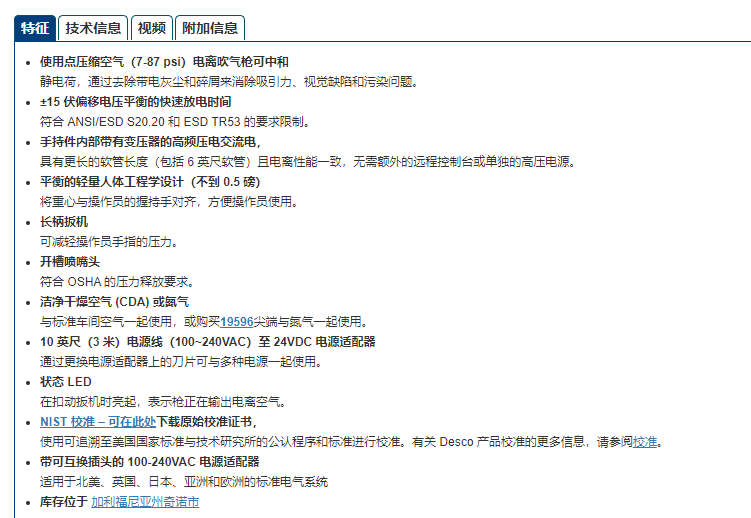Select the line 符合 ANSI/ESD S20.20 和 ESD TR53

click(176, 122)
